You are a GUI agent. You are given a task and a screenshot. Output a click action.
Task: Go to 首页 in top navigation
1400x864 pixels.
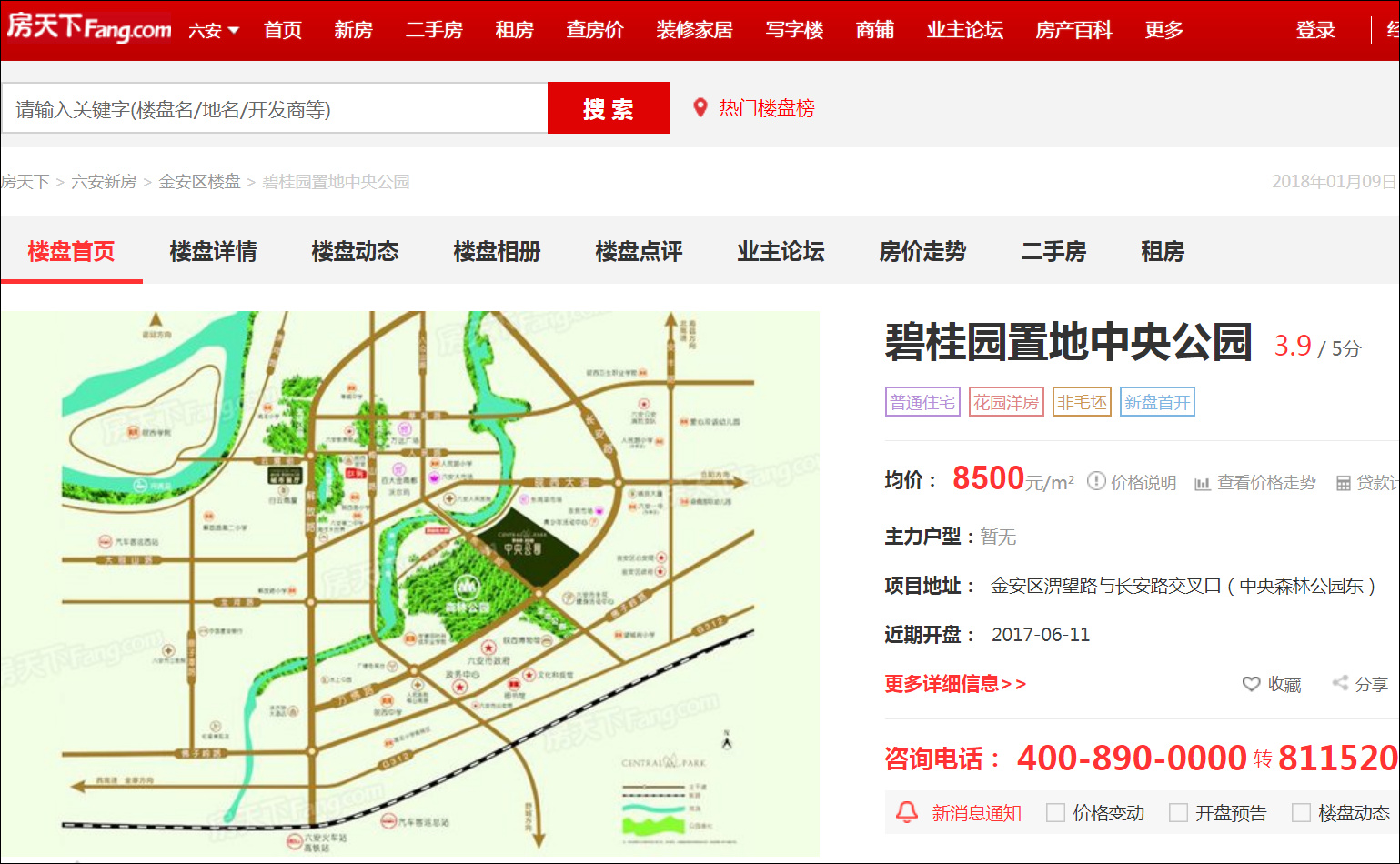click(283, 30)
